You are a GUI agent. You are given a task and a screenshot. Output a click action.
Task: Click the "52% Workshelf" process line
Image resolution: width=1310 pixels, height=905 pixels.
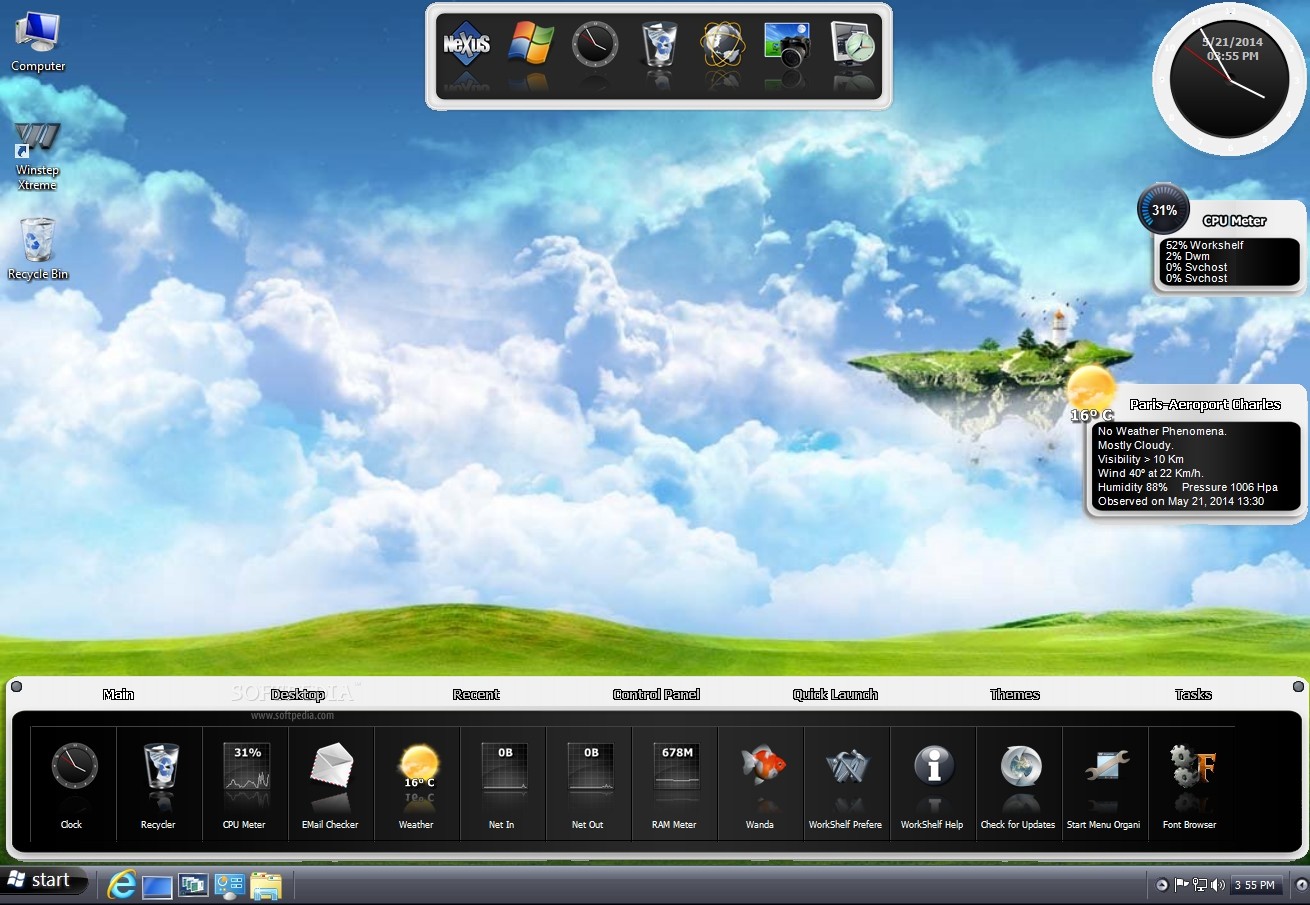(1204, 245)
